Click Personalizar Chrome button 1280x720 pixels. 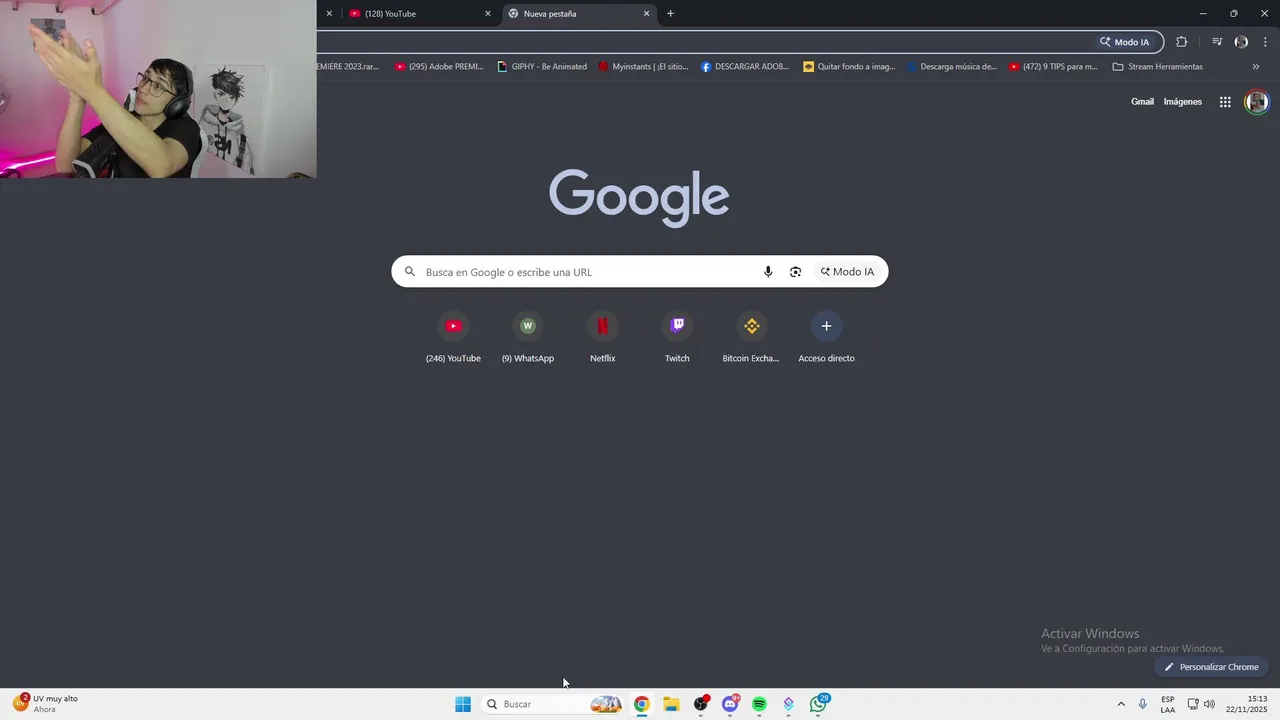pyautogui.click(x=1210, y=667)
